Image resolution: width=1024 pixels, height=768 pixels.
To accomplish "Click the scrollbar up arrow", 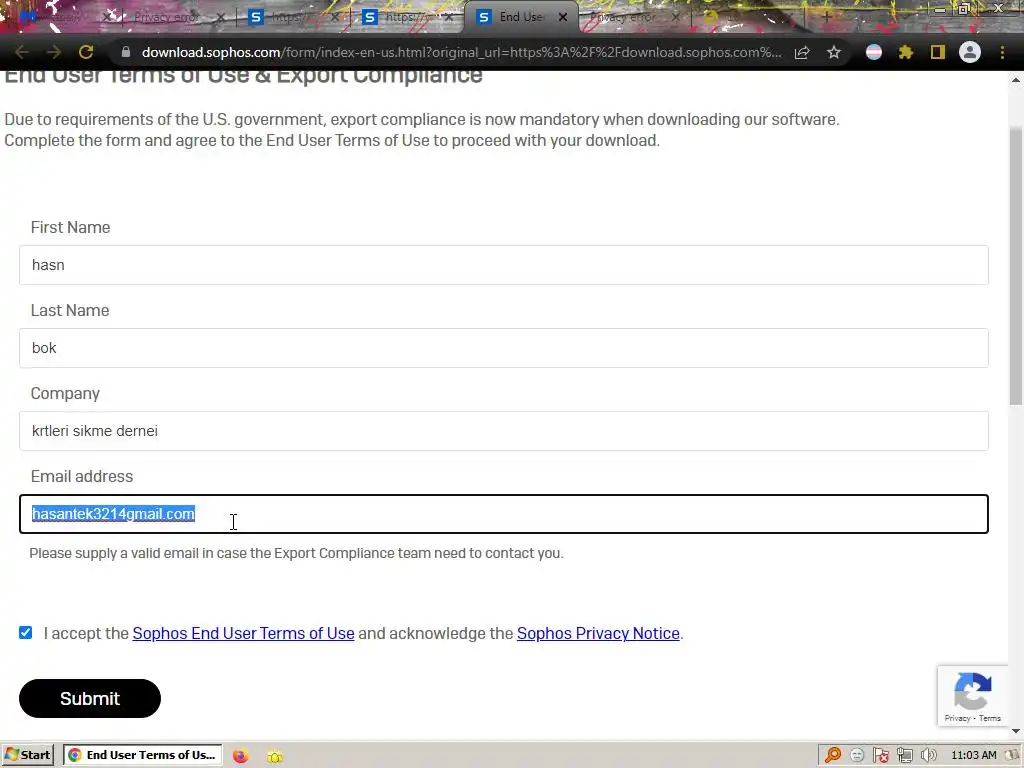I will (1016, 80).
